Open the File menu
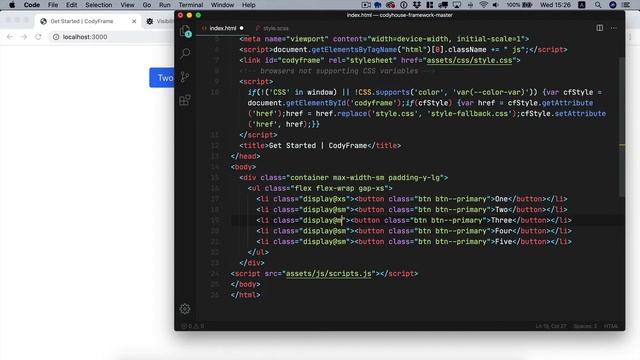The height and width of the screenshot is (360, 640). click(x=53, y=5)
